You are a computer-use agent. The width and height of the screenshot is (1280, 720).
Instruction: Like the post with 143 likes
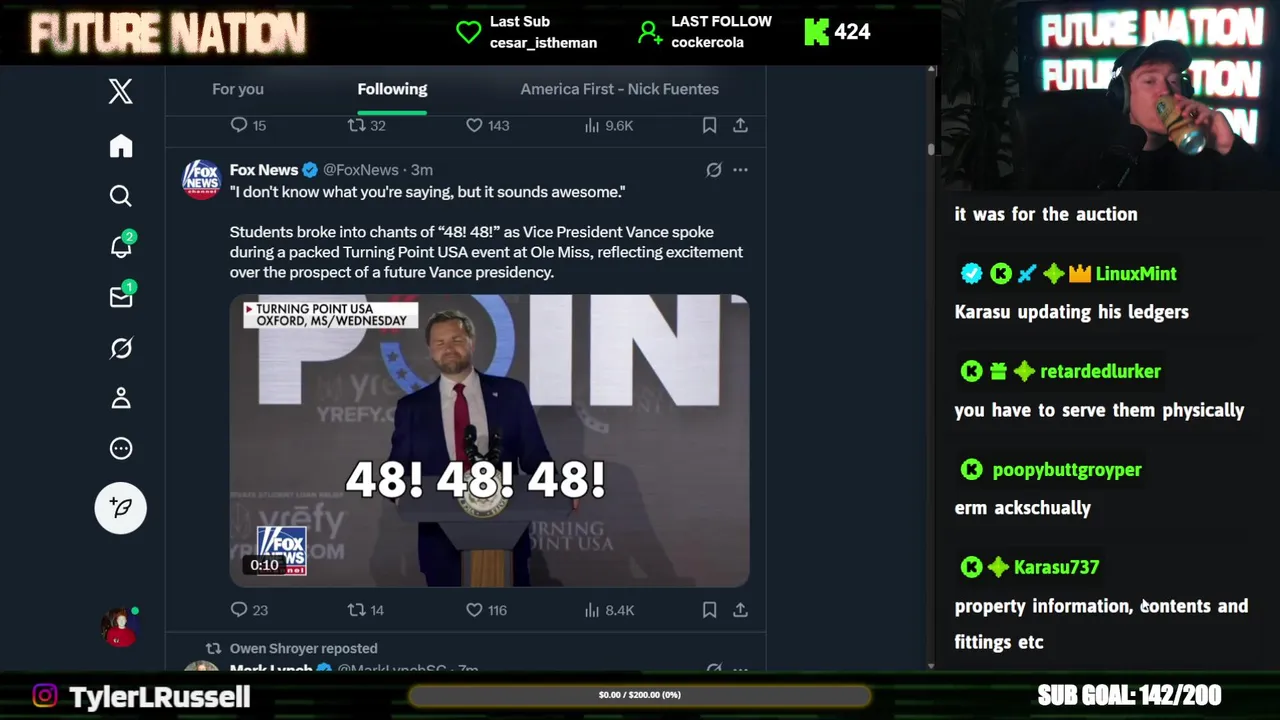487,125
